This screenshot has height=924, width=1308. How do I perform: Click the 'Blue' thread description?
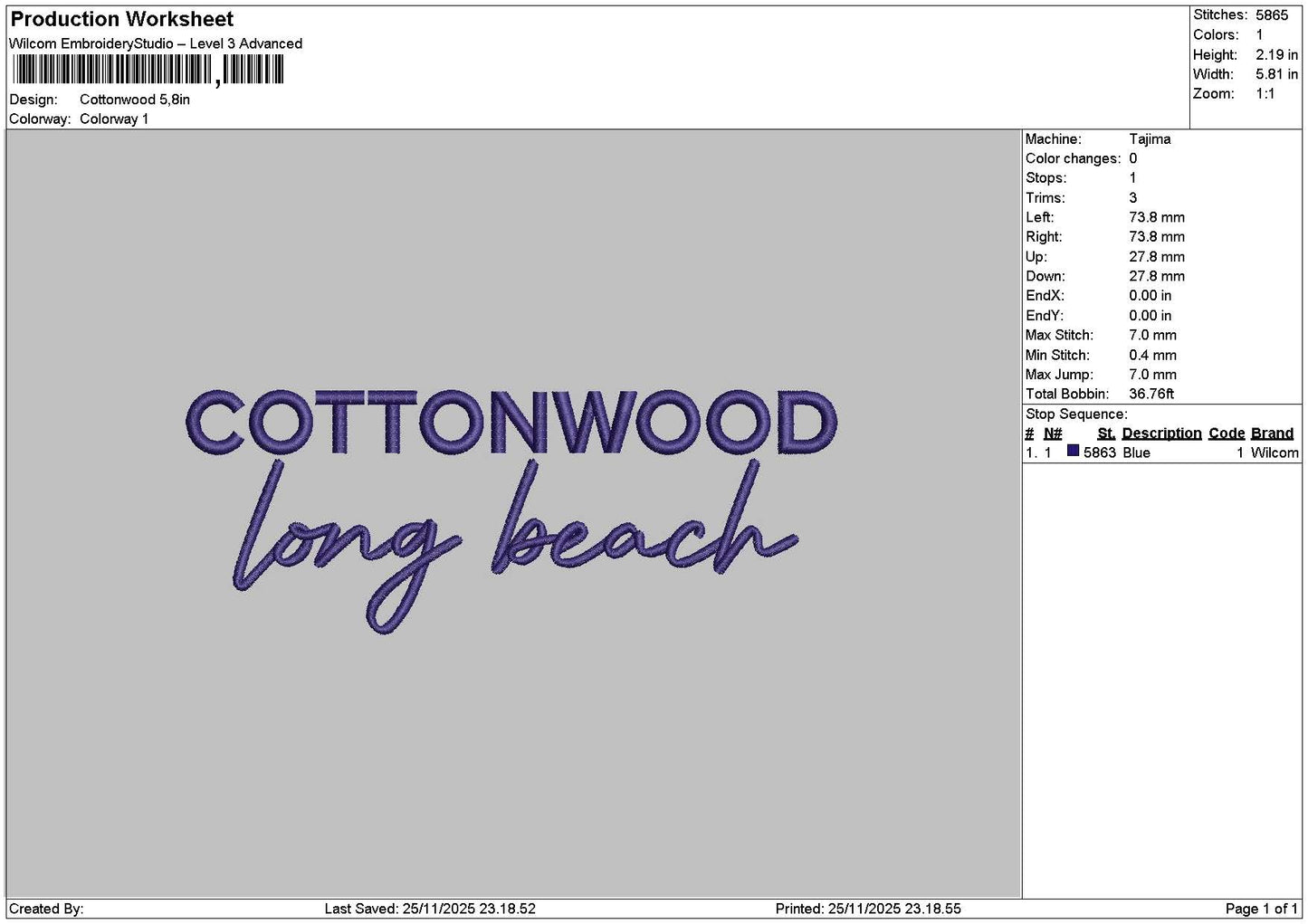tap(1136, 452)
